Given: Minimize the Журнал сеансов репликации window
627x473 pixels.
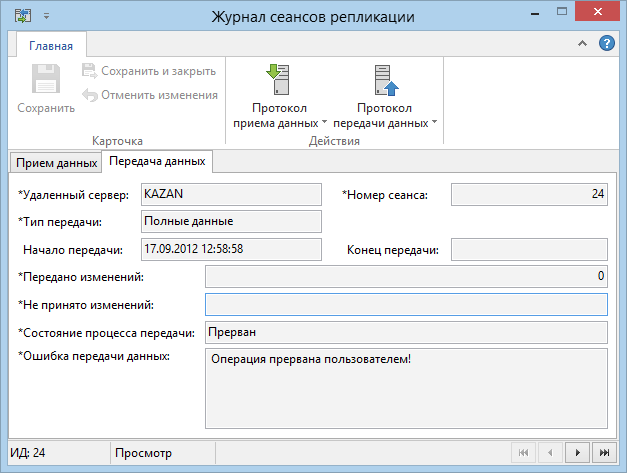Looking at the screenshot, I should click(535, 14).
